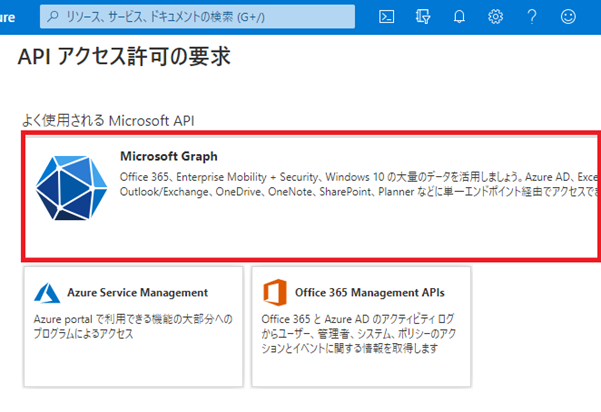
Task: Open Cloud Shell from the top bar
Action: pyautogui.click(x=386, y=16)
